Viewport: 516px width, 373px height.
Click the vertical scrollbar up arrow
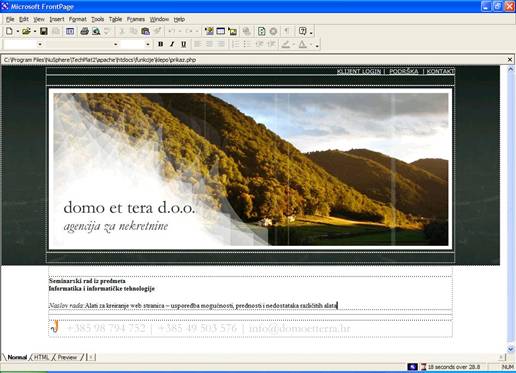coord(510,69)
